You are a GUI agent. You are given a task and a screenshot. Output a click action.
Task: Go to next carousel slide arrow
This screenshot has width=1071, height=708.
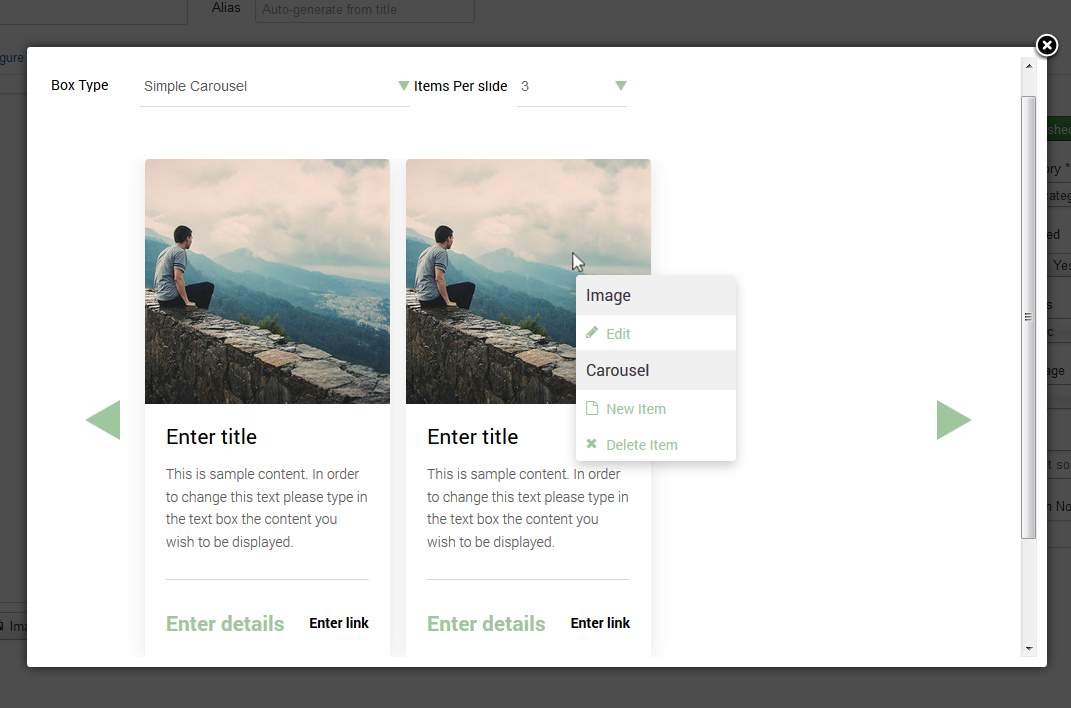click(x=954, y=420)
